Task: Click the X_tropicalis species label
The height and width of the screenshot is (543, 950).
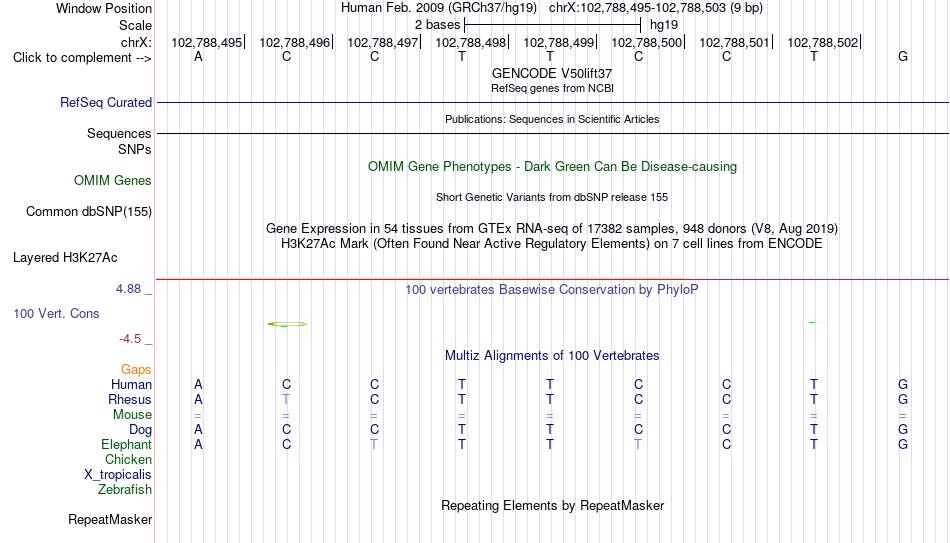Action: [118, 475]
